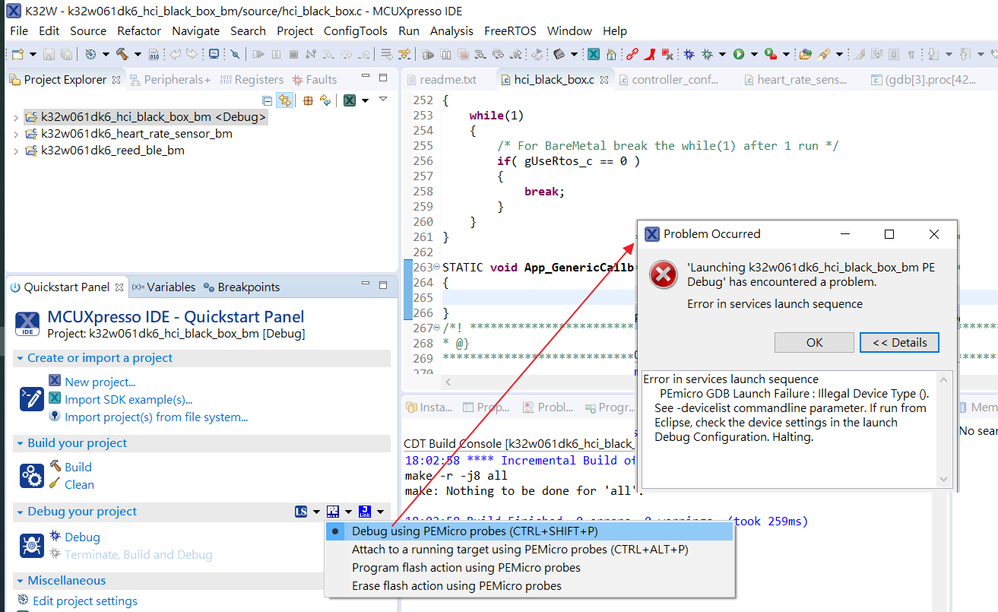
Task: Close the hci_black_box.c editor tab
Action: tap(604, 80)
